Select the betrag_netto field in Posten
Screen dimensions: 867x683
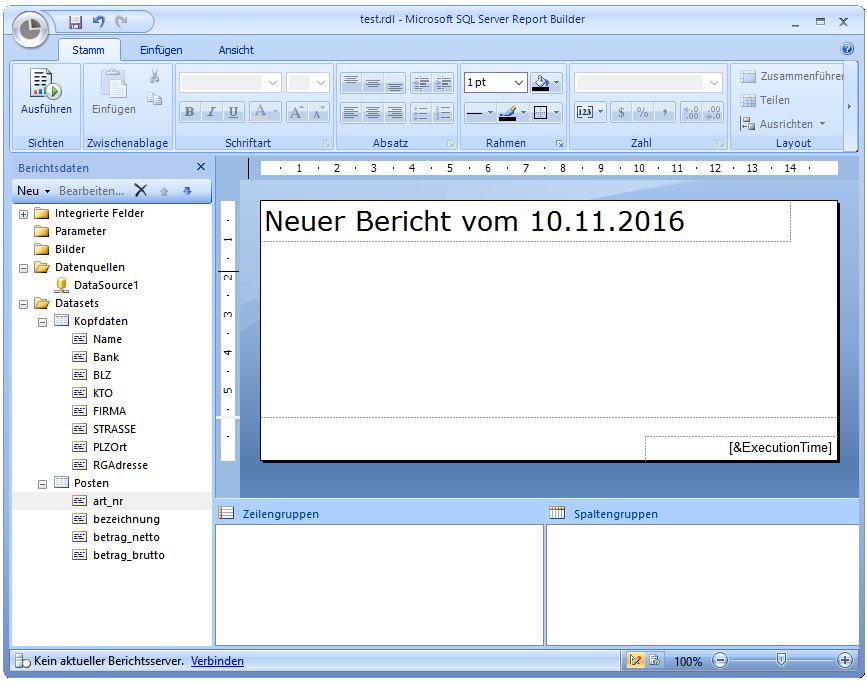pos(125,537)
